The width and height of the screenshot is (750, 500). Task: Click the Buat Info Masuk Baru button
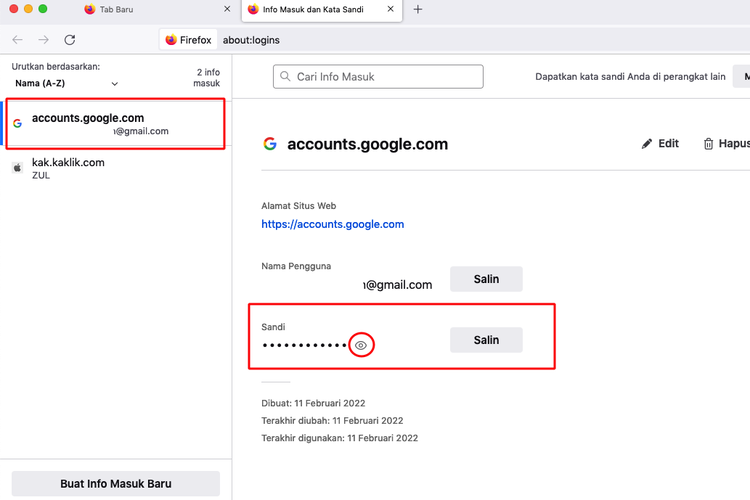115,484
